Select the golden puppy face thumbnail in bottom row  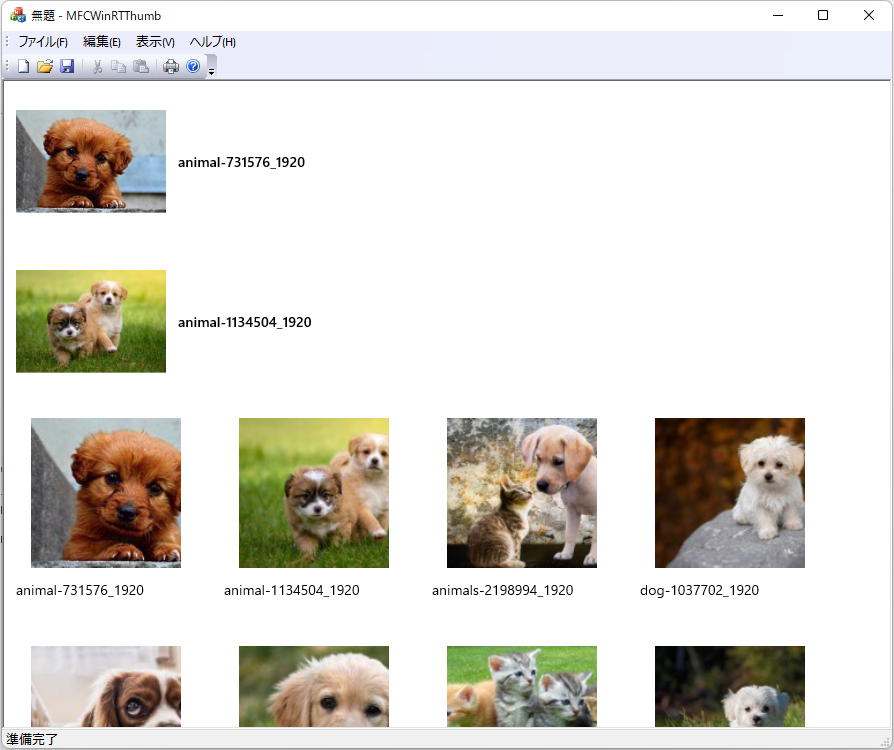[314, 686]
